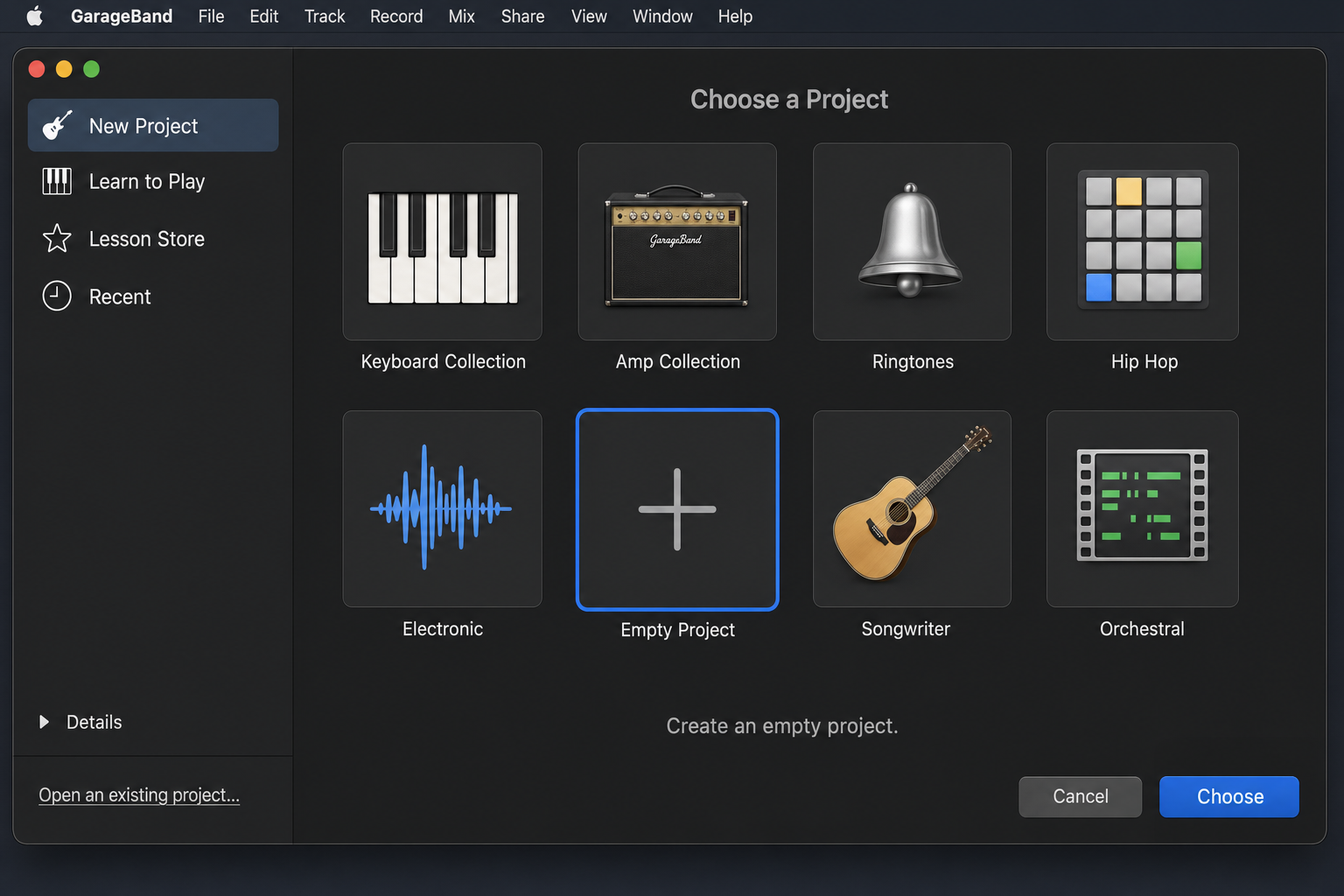Expand the Details disclosure triangle

(44, 722)
